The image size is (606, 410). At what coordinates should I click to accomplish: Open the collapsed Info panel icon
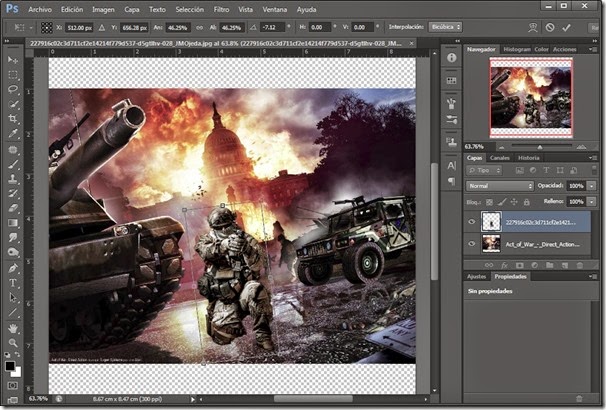[x=451, y=58]
